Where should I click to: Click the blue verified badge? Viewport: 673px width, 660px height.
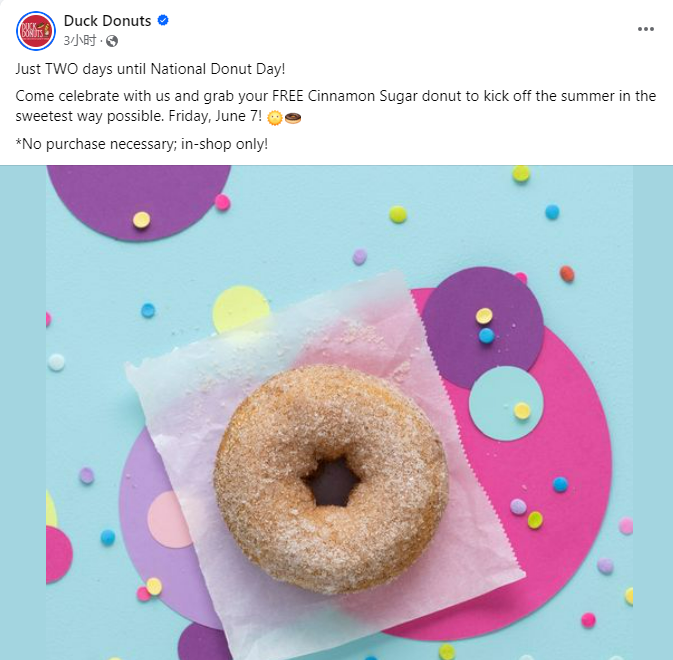pyautogui.click(x=163, y=20)
